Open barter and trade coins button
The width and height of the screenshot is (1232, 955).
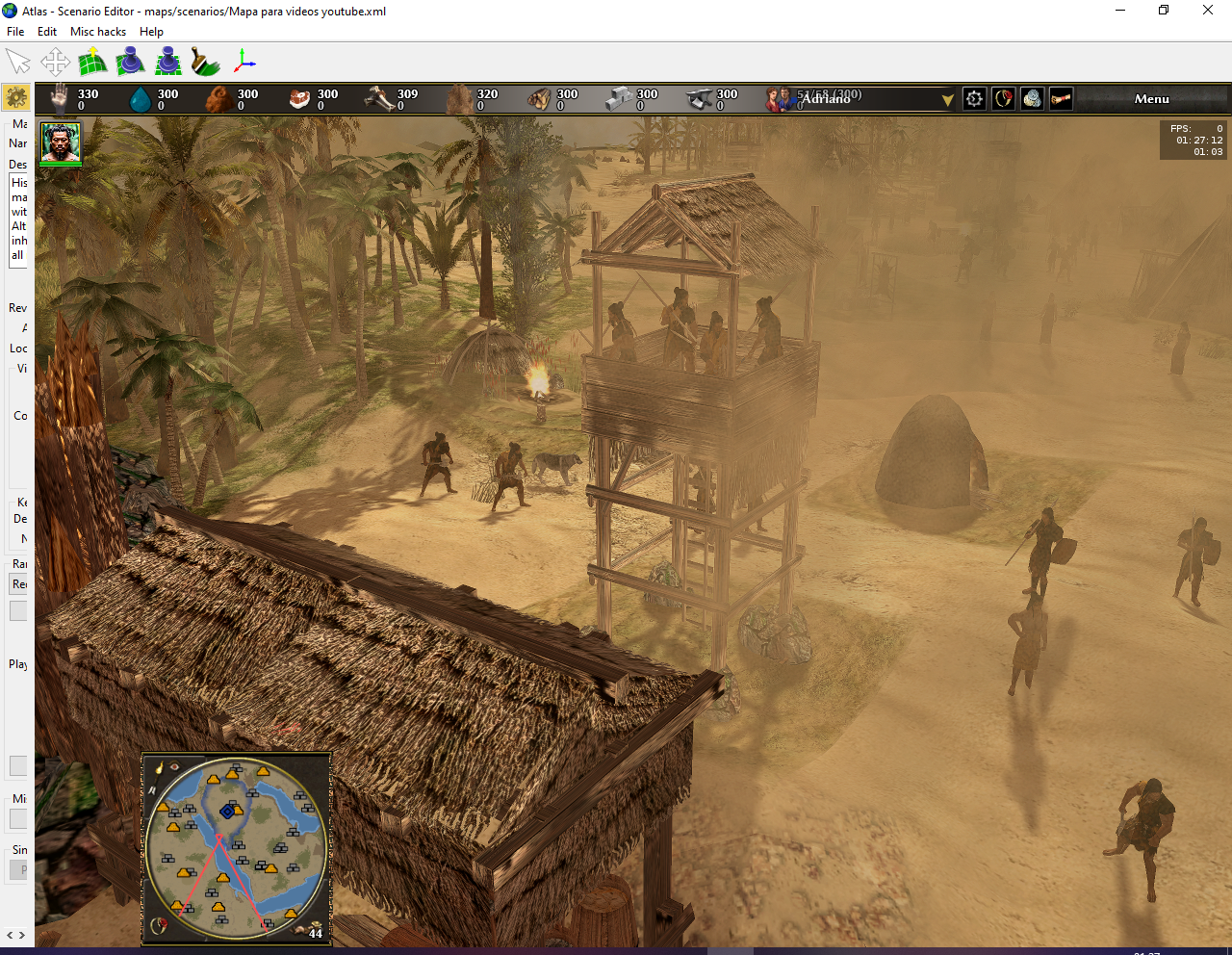[x=1032, y=98]
